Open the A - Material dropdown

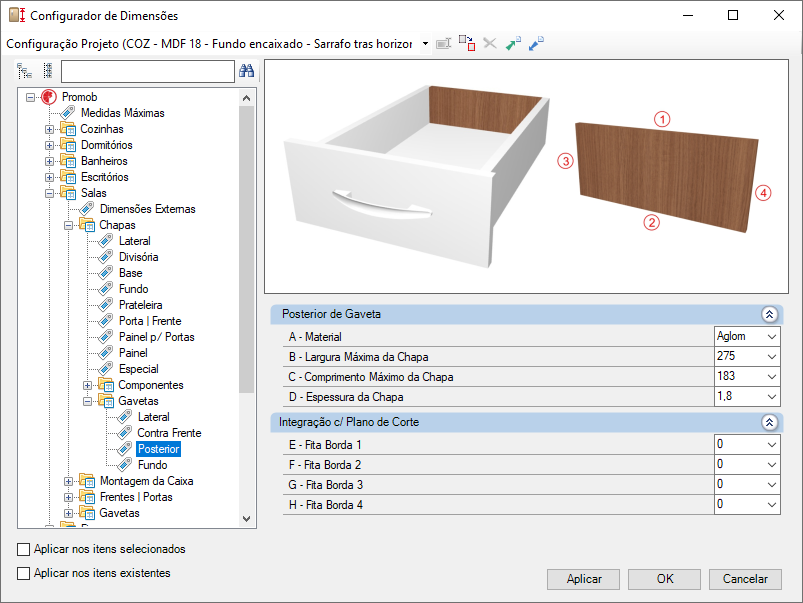[x=772, y=337]
